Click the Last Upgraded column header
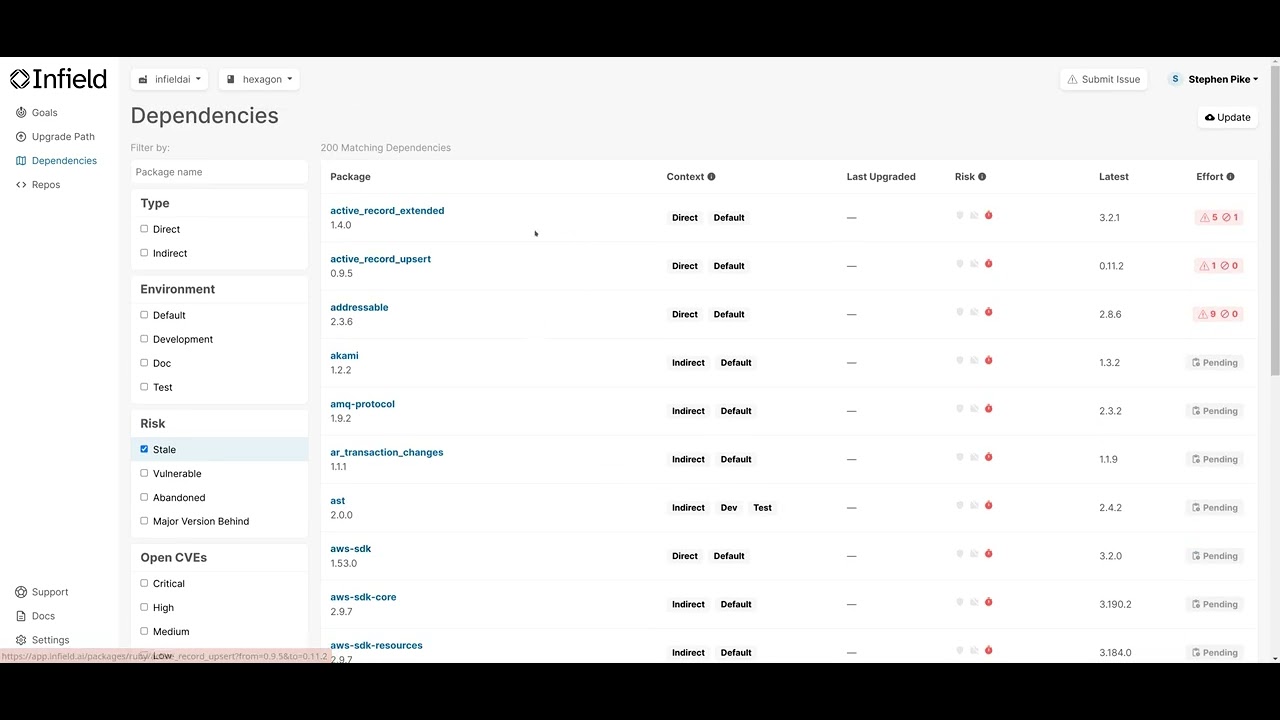This screenshot has height=720, width=1280. coord(881,177)
